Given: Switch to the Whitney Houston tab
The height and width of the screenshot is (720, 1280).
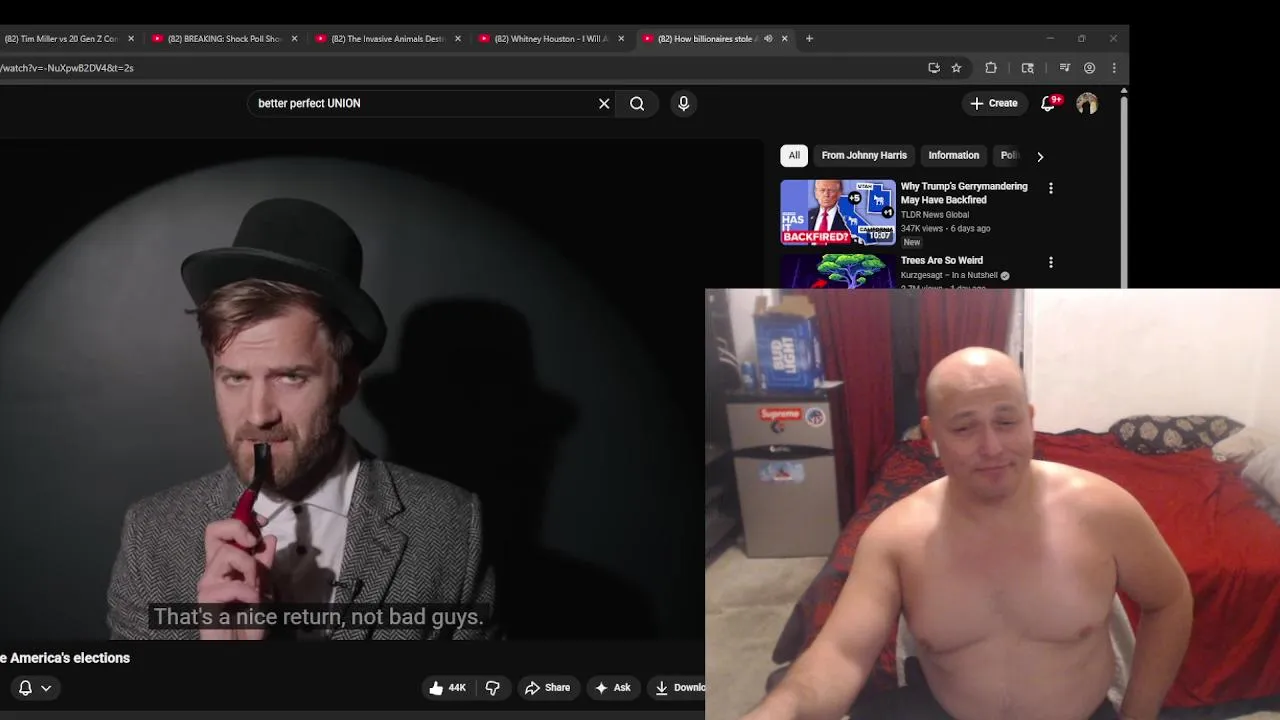Looking at the screenshot, I should pos(551,39).
